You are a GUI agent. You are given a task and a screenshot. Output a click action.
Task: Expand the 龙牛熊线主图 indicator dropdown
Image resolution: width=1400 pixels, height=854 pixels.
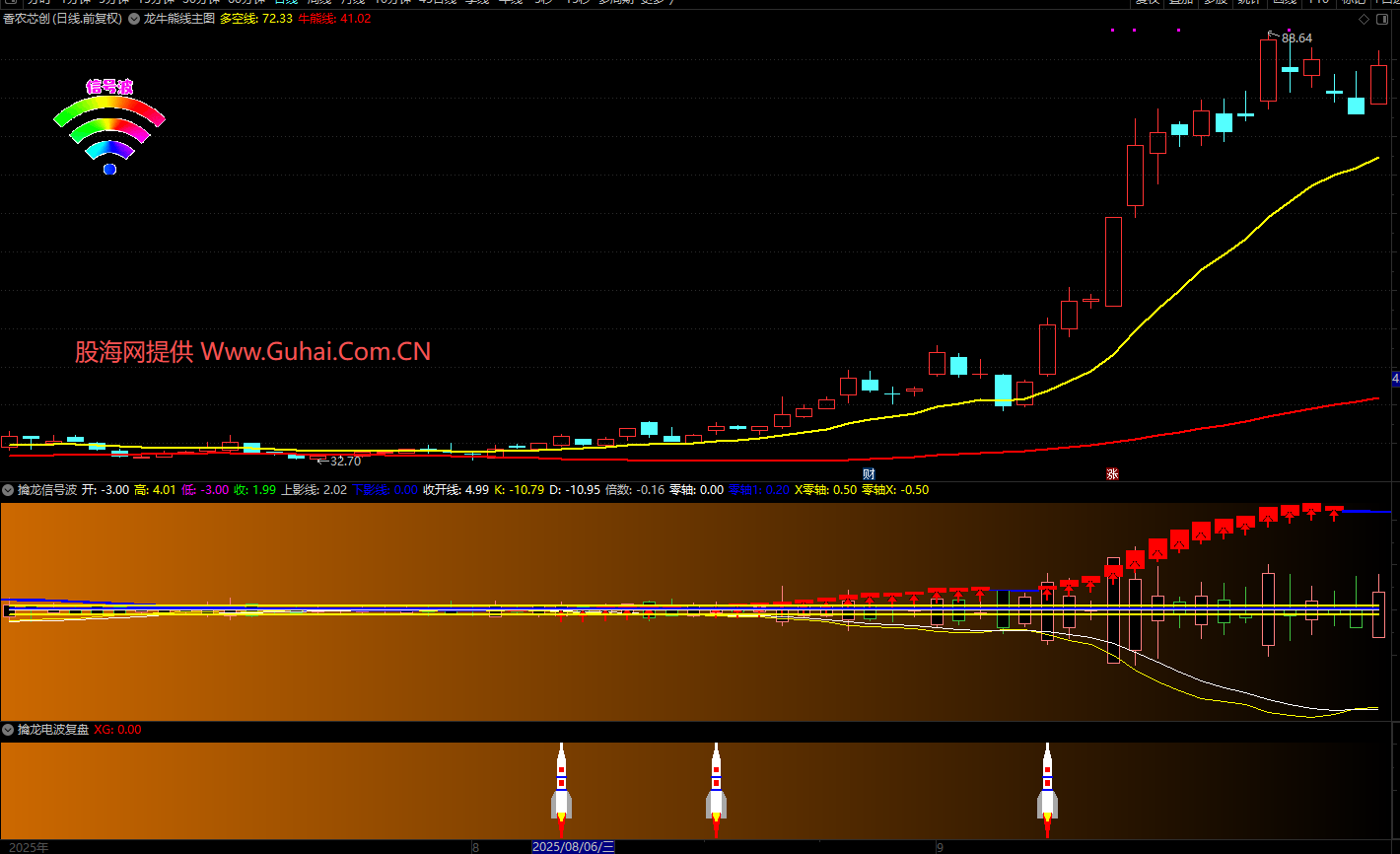click(x=134, y=19)
